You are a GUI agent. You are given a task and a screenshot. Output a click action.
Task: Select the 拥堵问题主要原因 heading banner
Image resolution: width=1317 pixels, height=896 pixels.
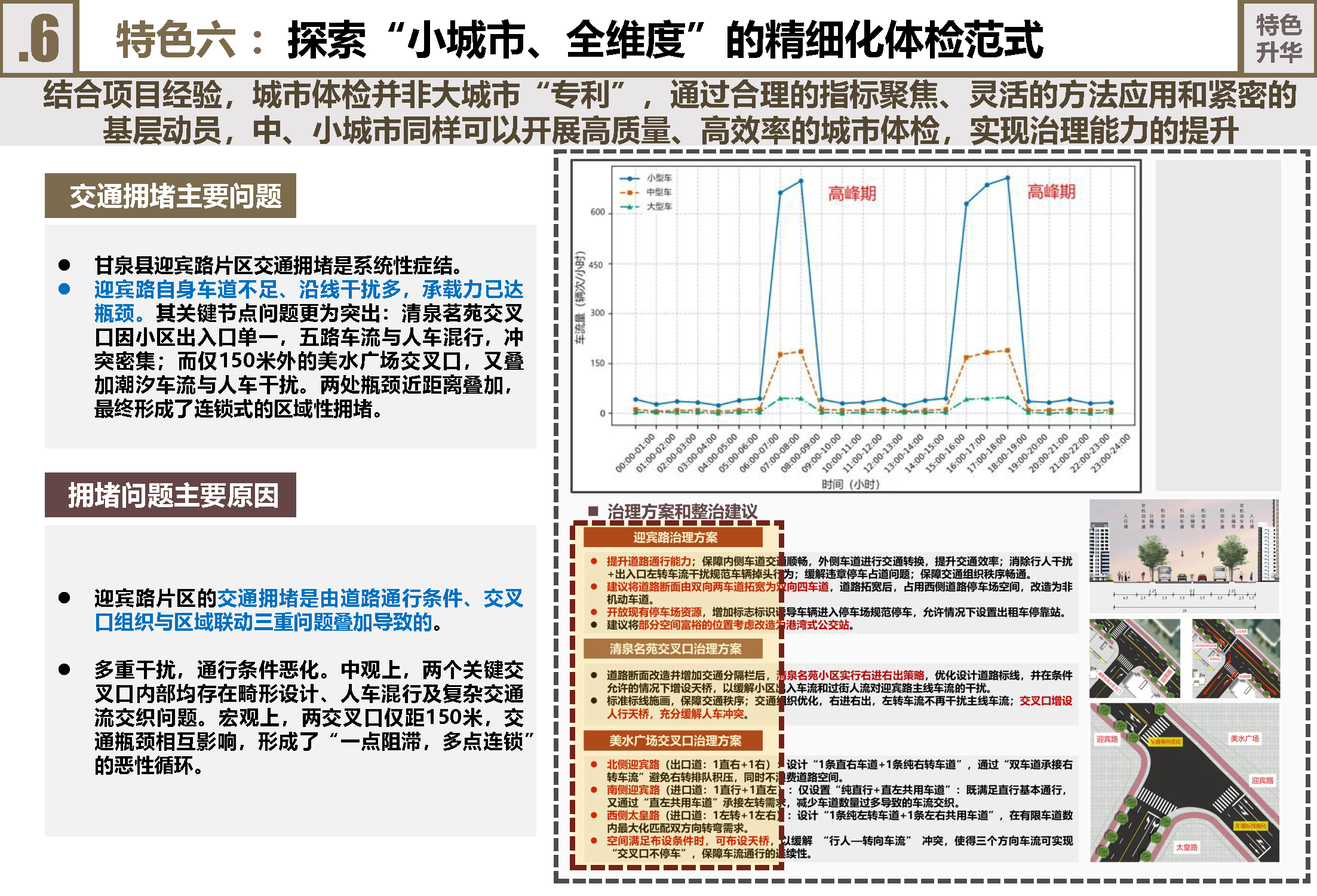[171, 495]
